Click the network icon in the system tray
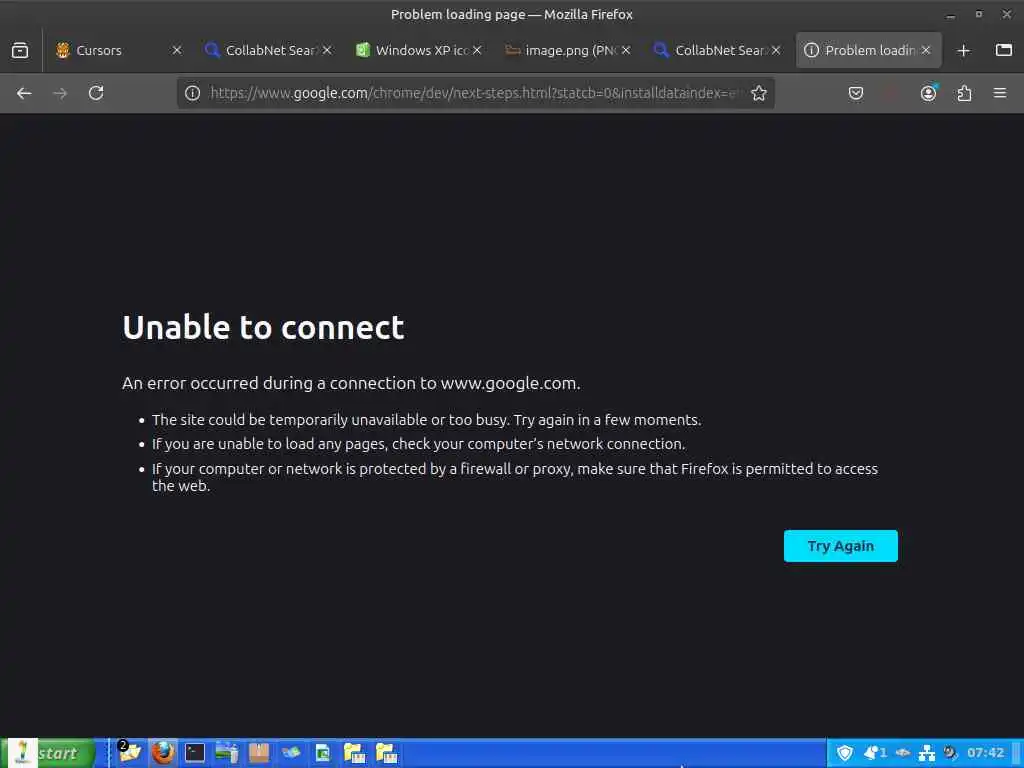Screen dimensions: 1024x768 point(927,753)
